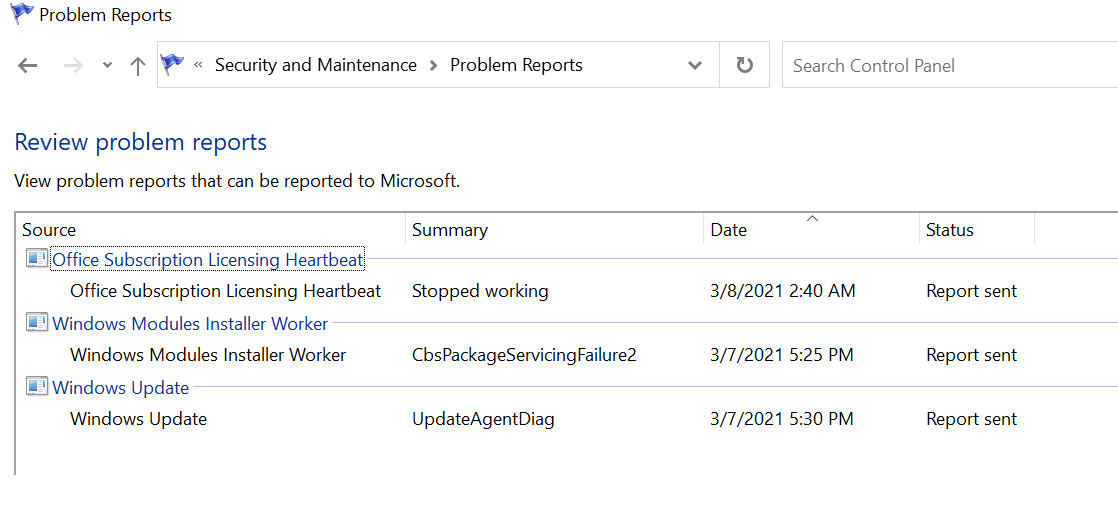Sort by the Status column header

949,230
